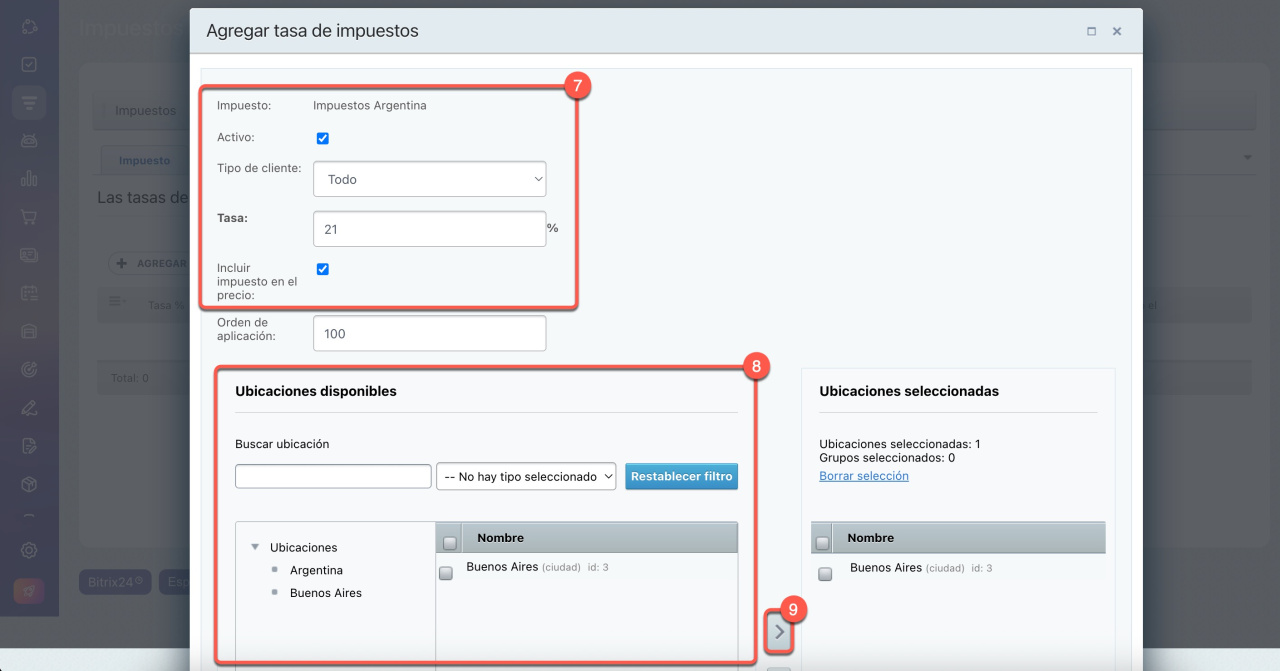The image size is (1280, 671).
Task: Open the Tasks checkmark icon in sidebar
Action: click(29, 64)
